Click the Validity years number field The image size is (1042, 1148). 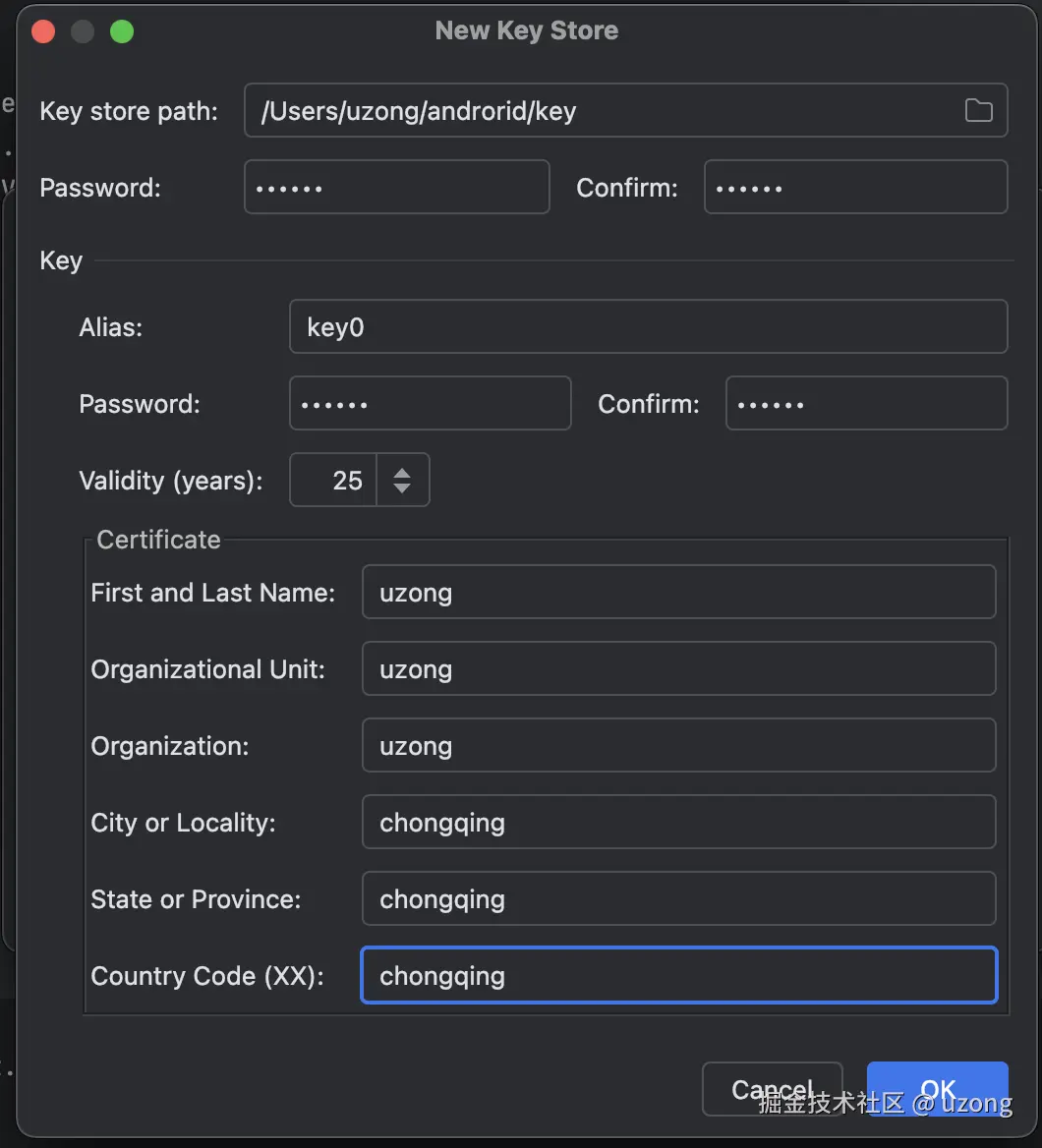click(334, 480)
